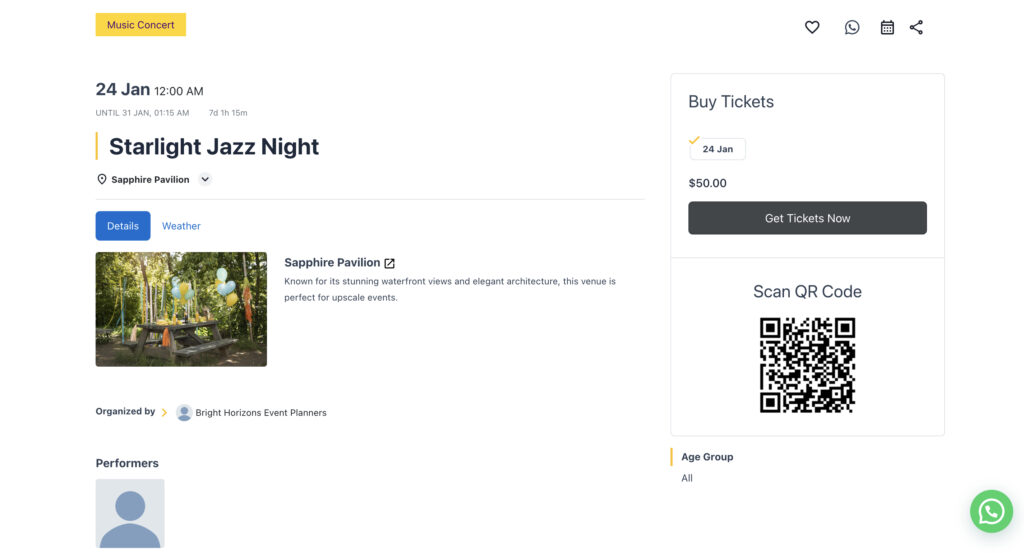
Task: Click the ticket QR code image
Action: [x=807, y=365]
